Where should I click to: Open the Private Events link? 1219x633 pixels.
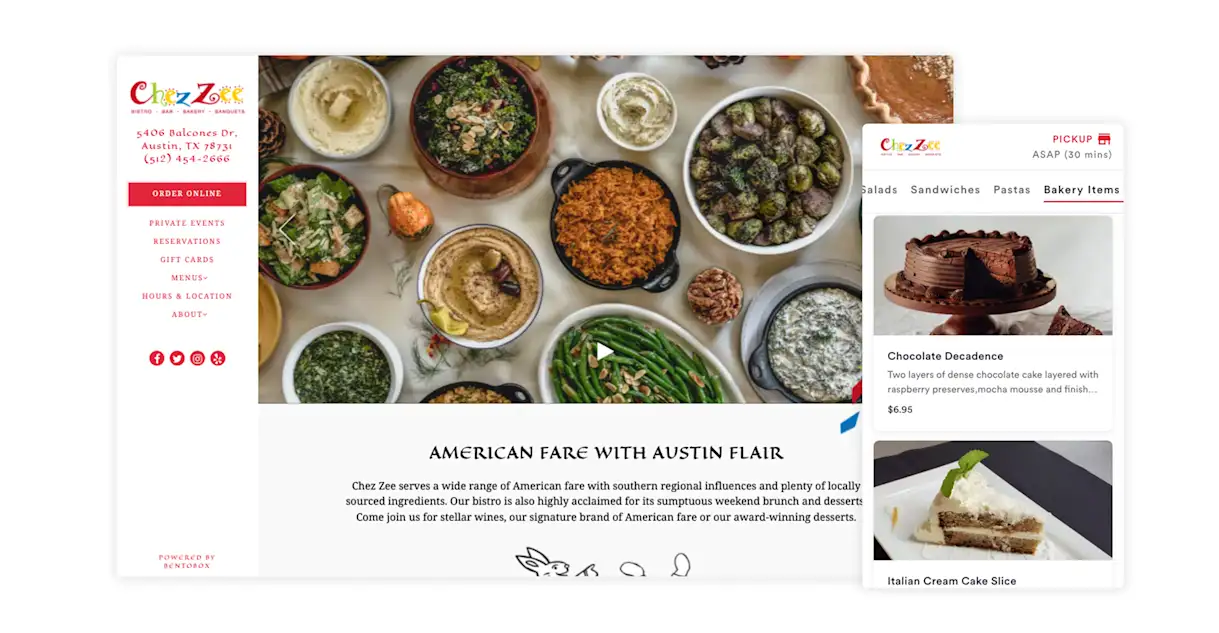tap(187, 223)
